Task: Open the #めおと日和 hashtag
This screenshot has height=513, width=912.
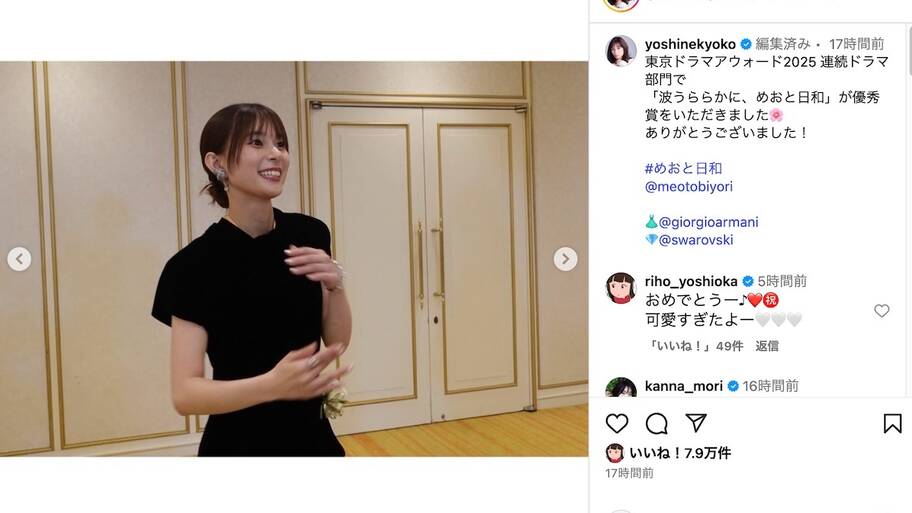Action: tap(683, 169)
